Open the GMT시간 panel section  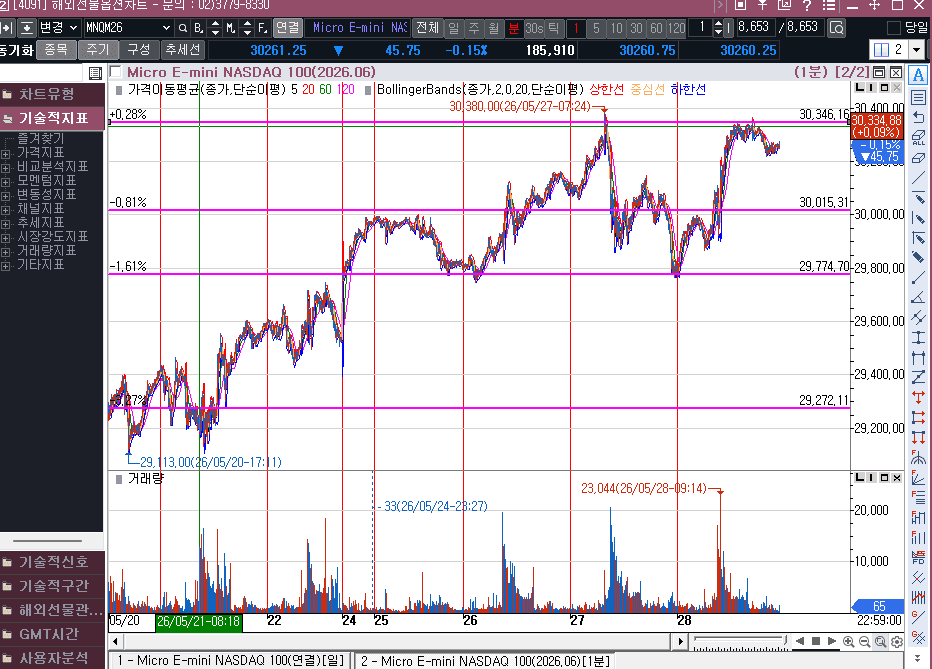(x=52, y=634)
